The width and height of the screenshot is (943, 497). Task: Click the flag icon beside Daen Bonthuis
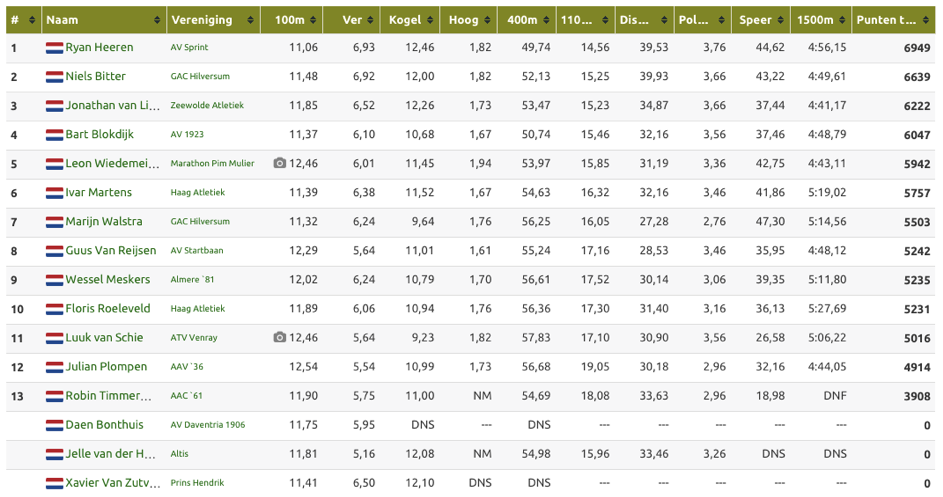point(54,425)
